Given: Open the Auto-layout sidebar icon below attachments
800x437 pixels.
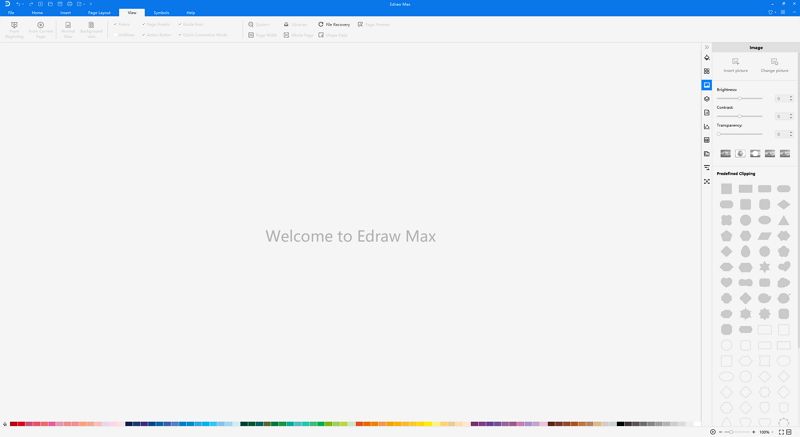Looking at the screenshot, I should (x=707, y=168).
